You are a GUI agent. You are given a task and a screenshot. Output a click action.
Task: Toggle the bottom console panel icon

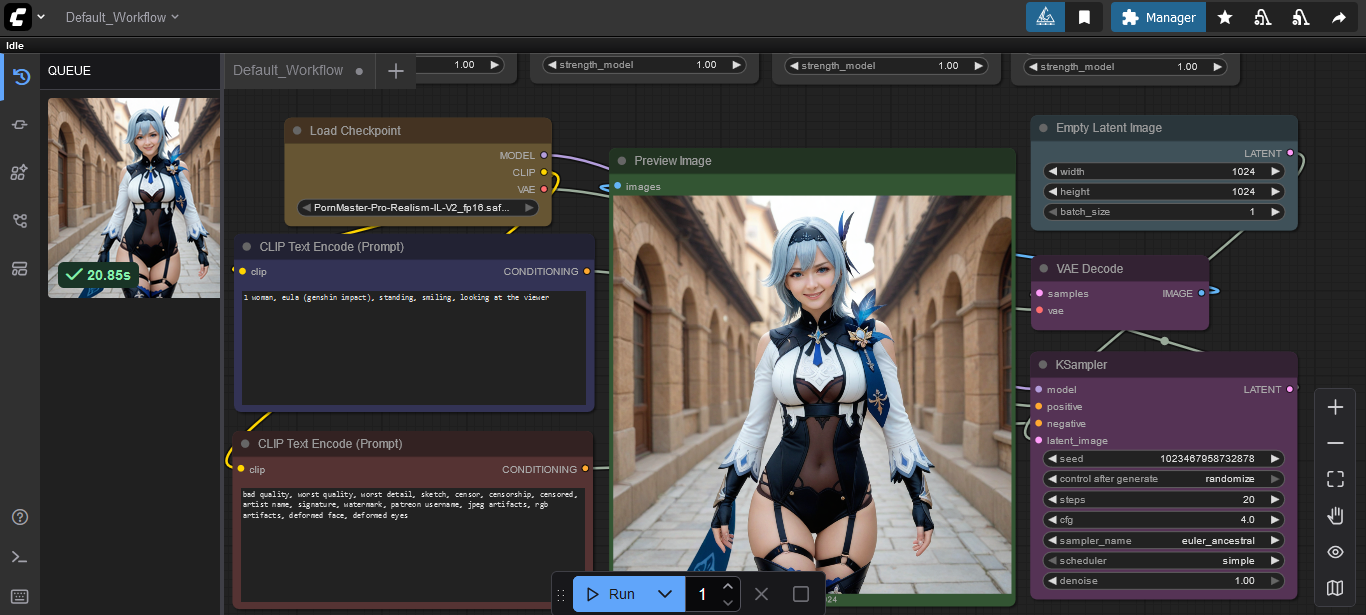coord(20,557)
